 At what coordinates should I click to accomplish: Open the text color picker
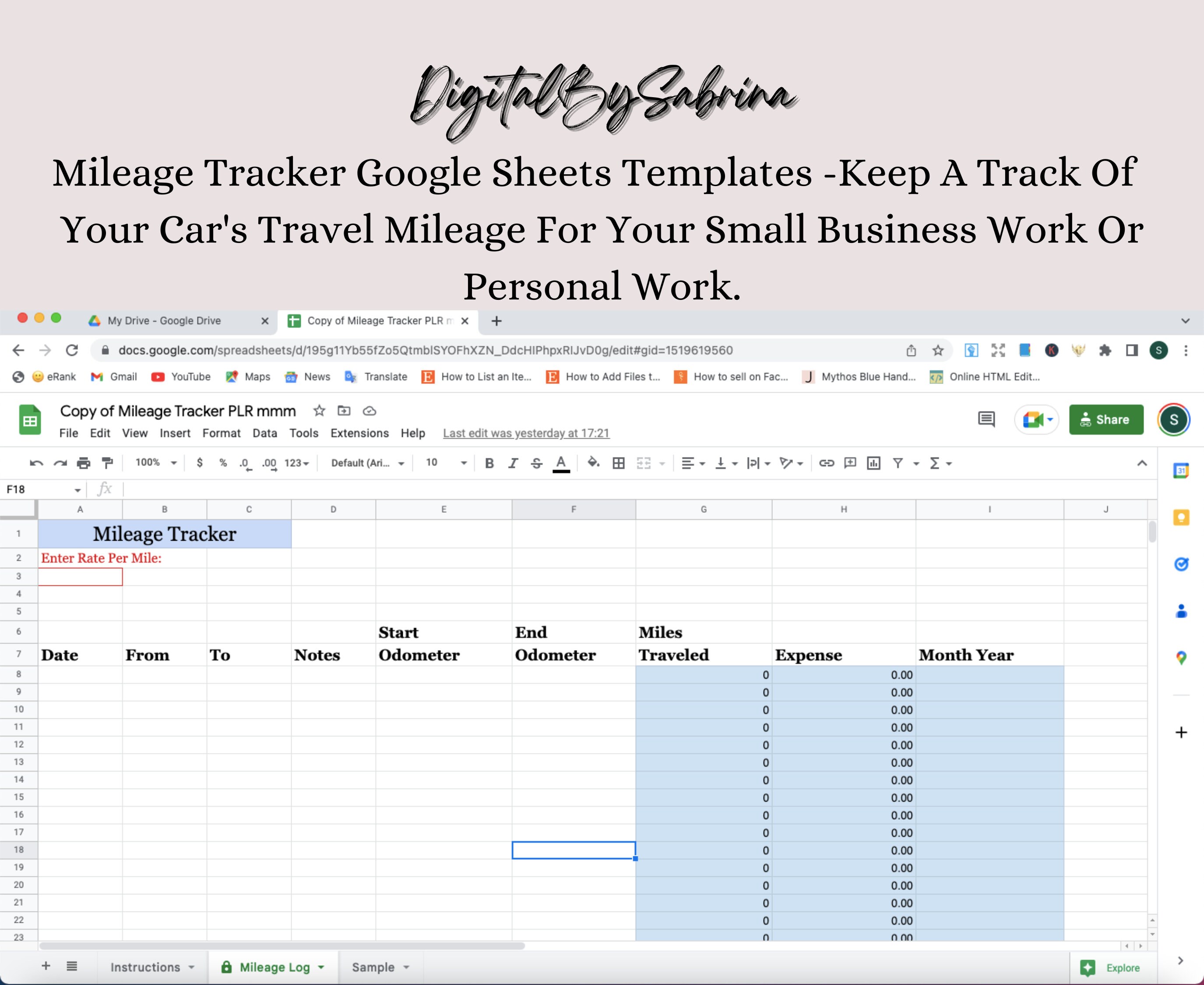pos(561,464)
